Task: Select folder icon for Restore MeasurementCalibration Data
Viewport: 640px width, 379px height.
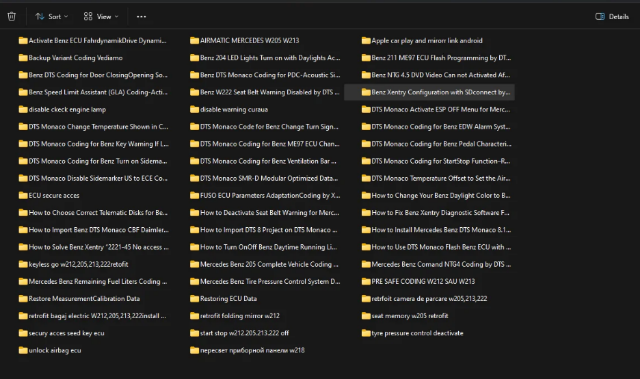Action: (23, 299)
